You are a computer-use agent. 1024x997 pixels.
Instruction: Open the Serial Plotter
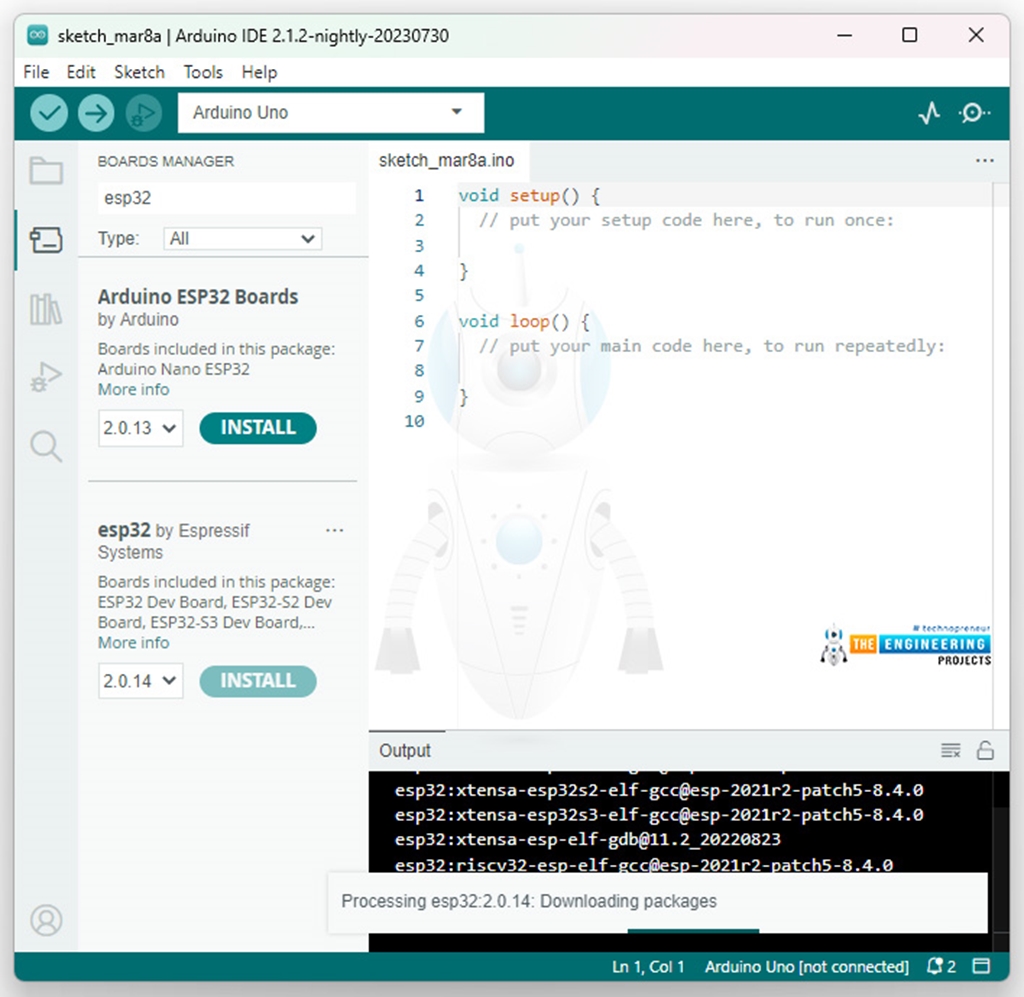tap(929, 113)
